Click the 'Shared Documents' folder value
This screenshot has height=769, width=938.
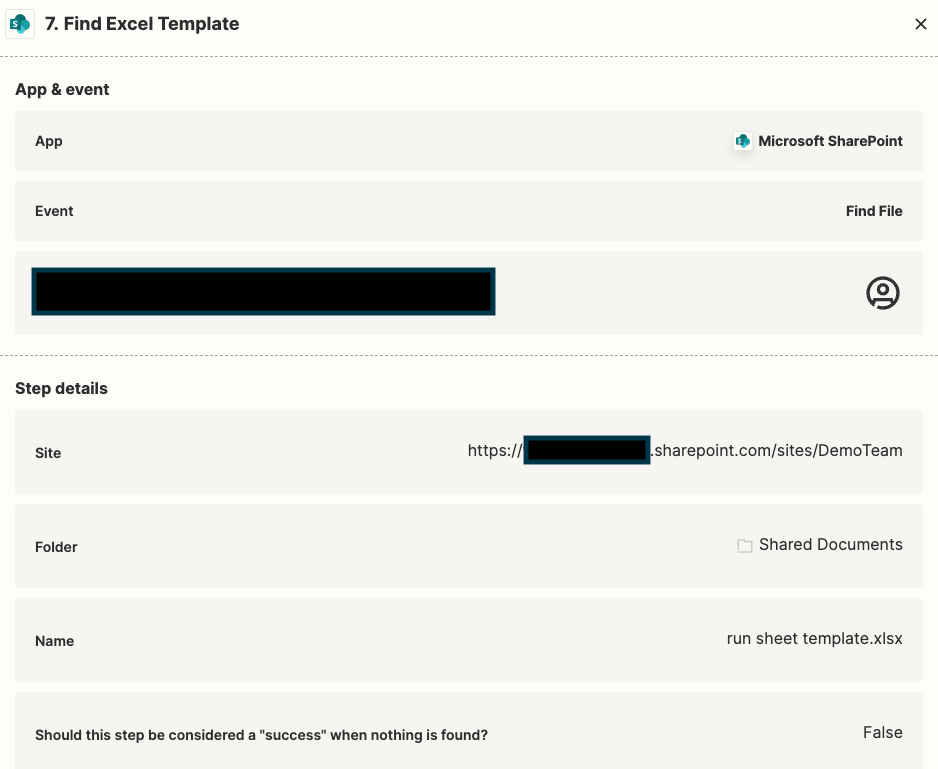click(x=830, y=545)
